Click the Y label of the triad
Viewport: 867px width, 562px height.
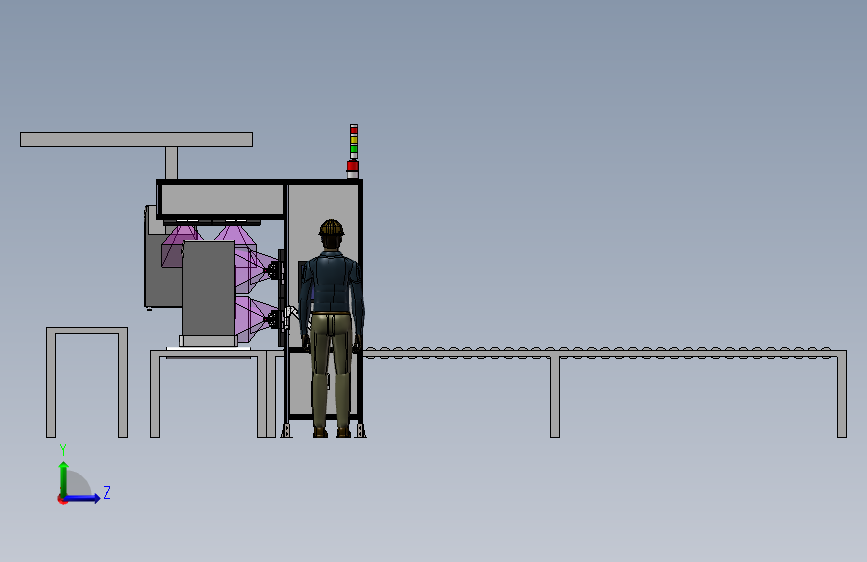pyautogui.click(x=63, y=450)
